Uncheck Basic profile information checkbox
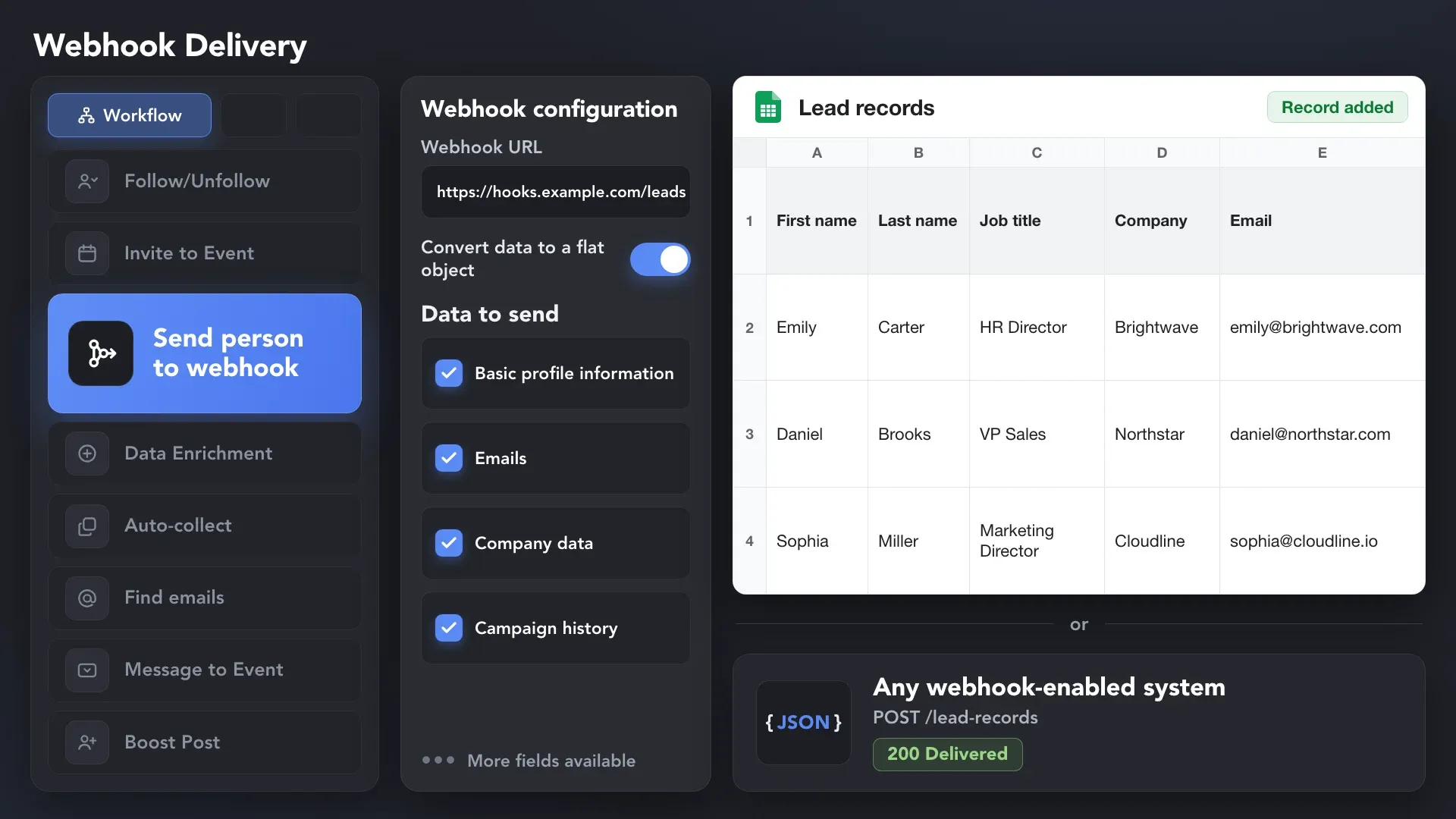Viewport: 1456px width, 819px height. tap(449, 373)
